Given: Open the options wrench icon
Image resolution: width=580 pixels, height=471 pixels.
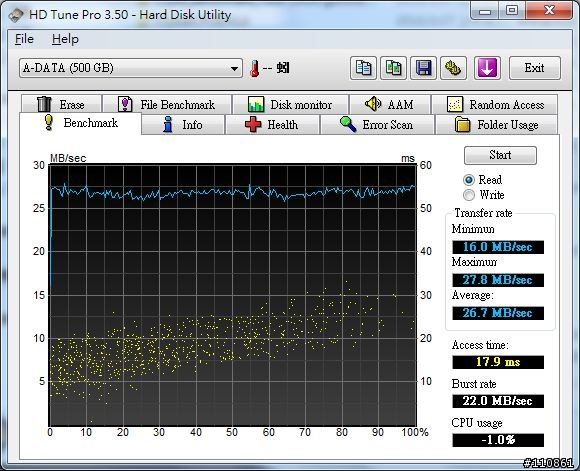Looking at the screenshot, I should [453, 68].
